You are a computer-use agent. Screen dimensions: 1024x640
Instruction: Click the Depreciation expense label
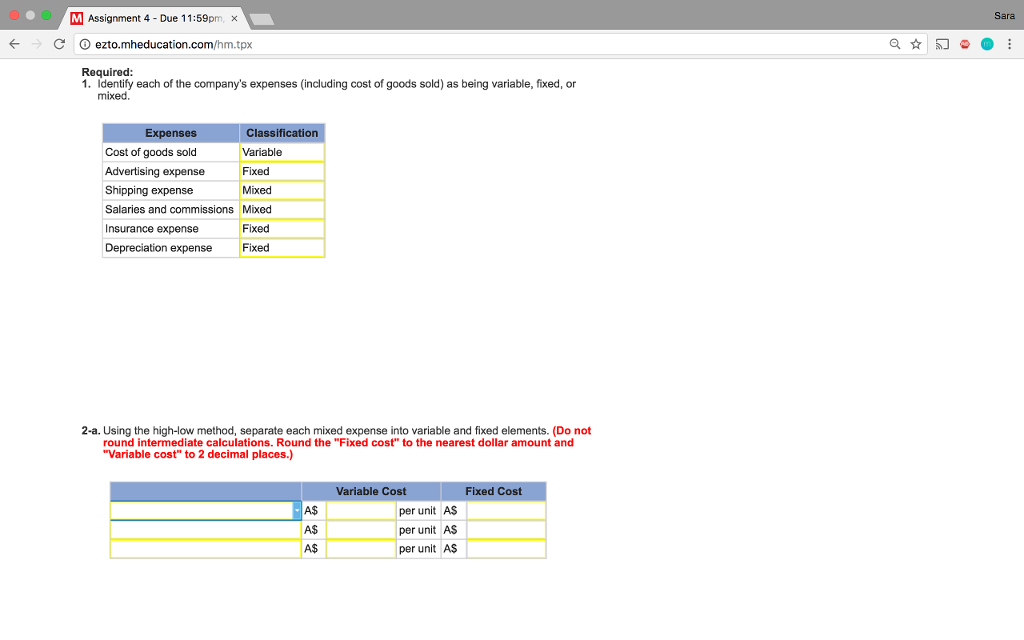[159, 248]
